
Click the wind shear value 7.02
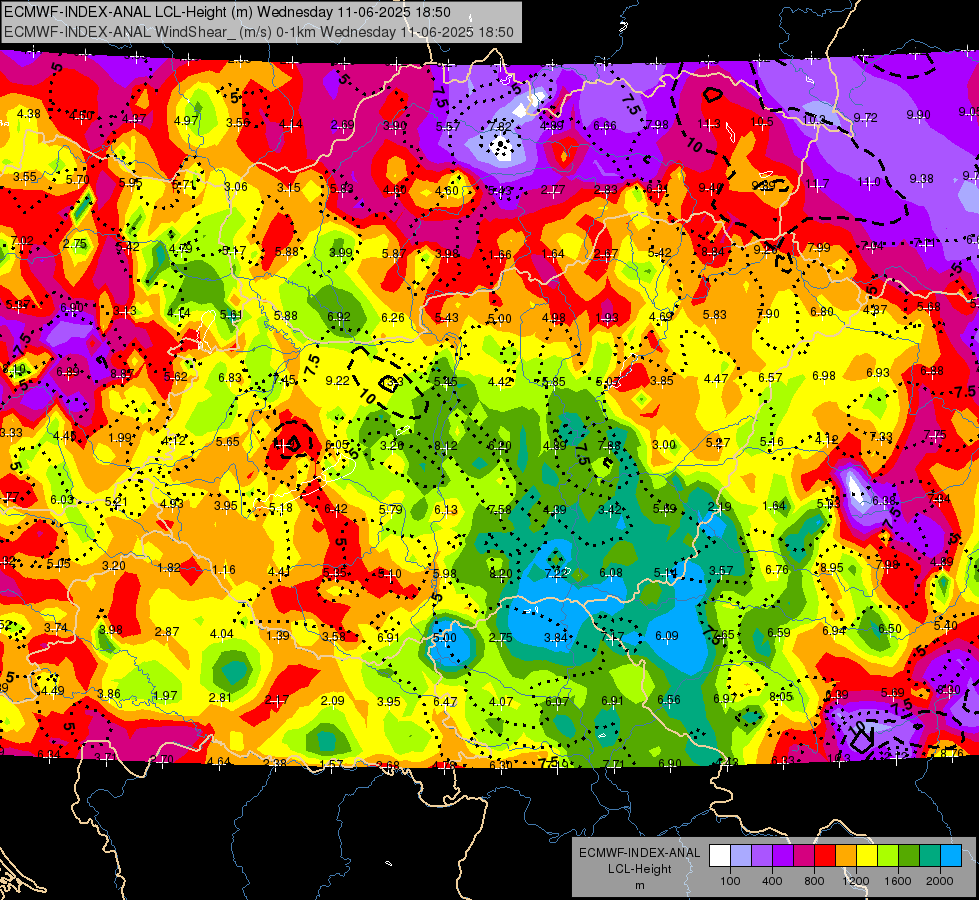(22, 240)
